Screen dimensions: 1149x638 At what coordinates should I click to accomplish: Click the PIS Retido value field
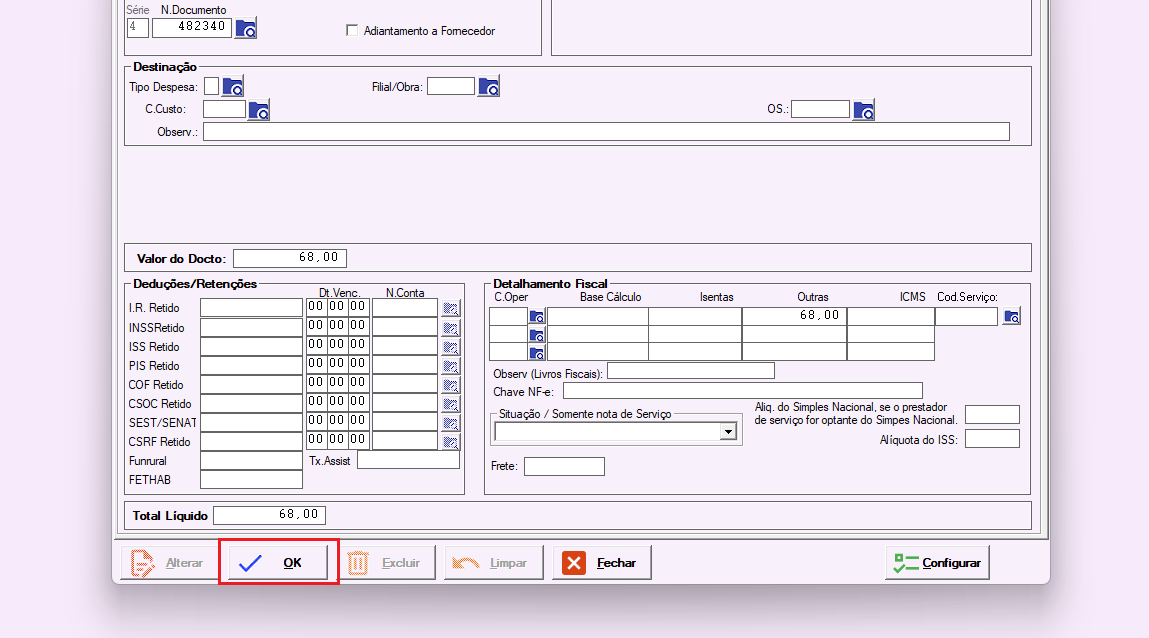pos(251,365)
